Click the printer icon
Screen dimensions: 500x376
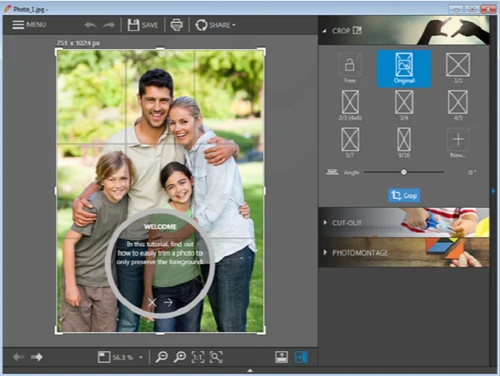pos(177,25)
